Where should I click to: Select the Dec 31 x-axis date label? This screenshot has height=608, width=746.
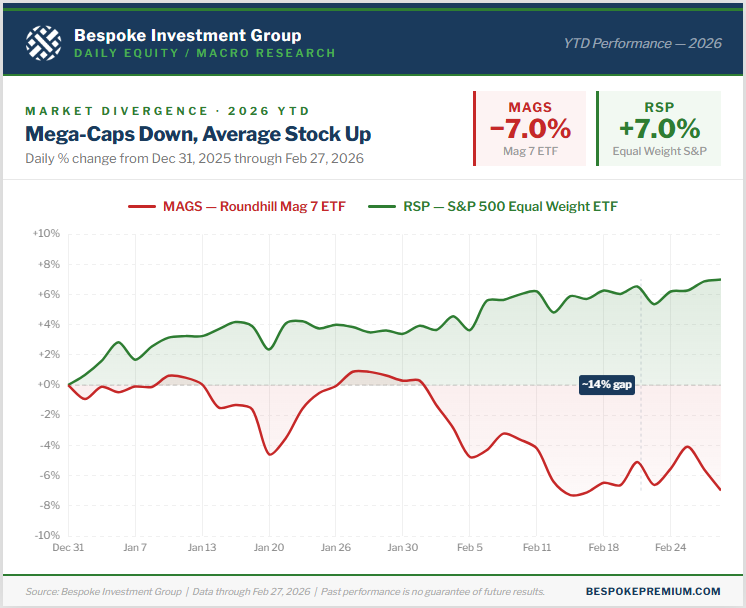point(69,548)
